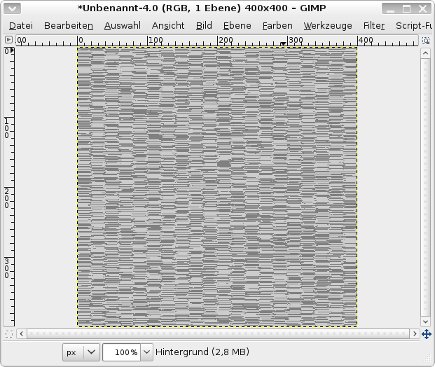Click the navigation cross icon at bottom right
The height and width of the screenshot is (367, 435).
426,334
